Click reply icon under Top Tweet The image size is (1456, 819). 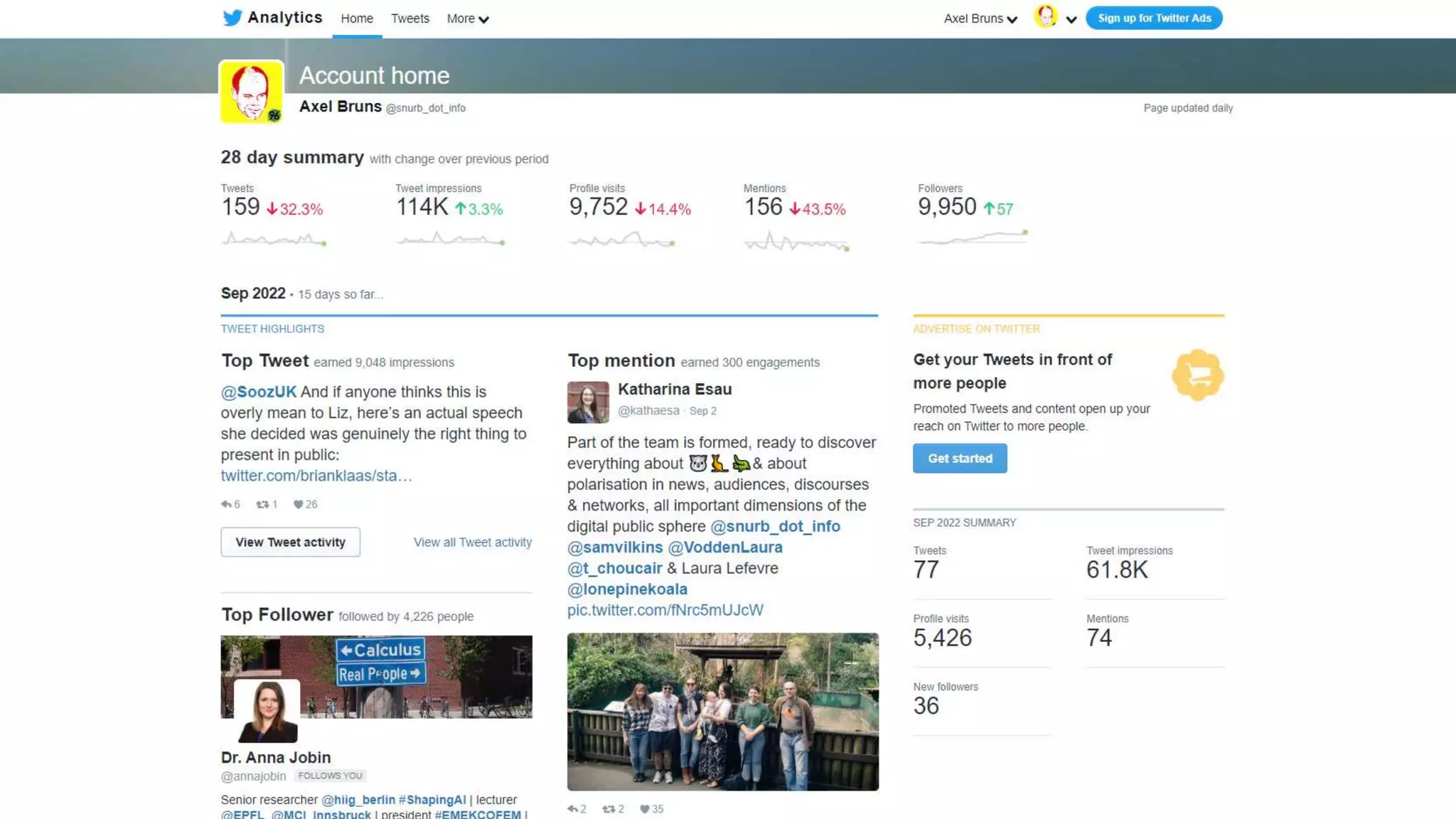tap(226, 504)
